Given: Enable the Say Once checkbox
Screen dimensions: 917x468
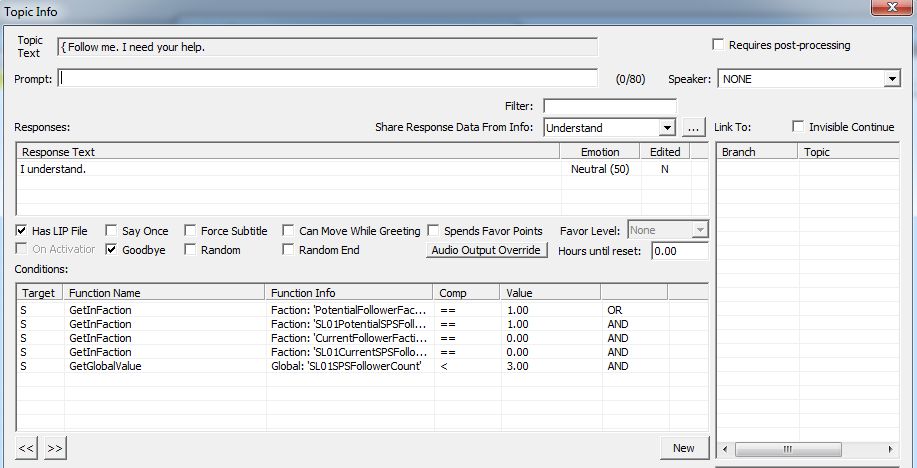Looking at the screenshot, I should click(111, 230).
